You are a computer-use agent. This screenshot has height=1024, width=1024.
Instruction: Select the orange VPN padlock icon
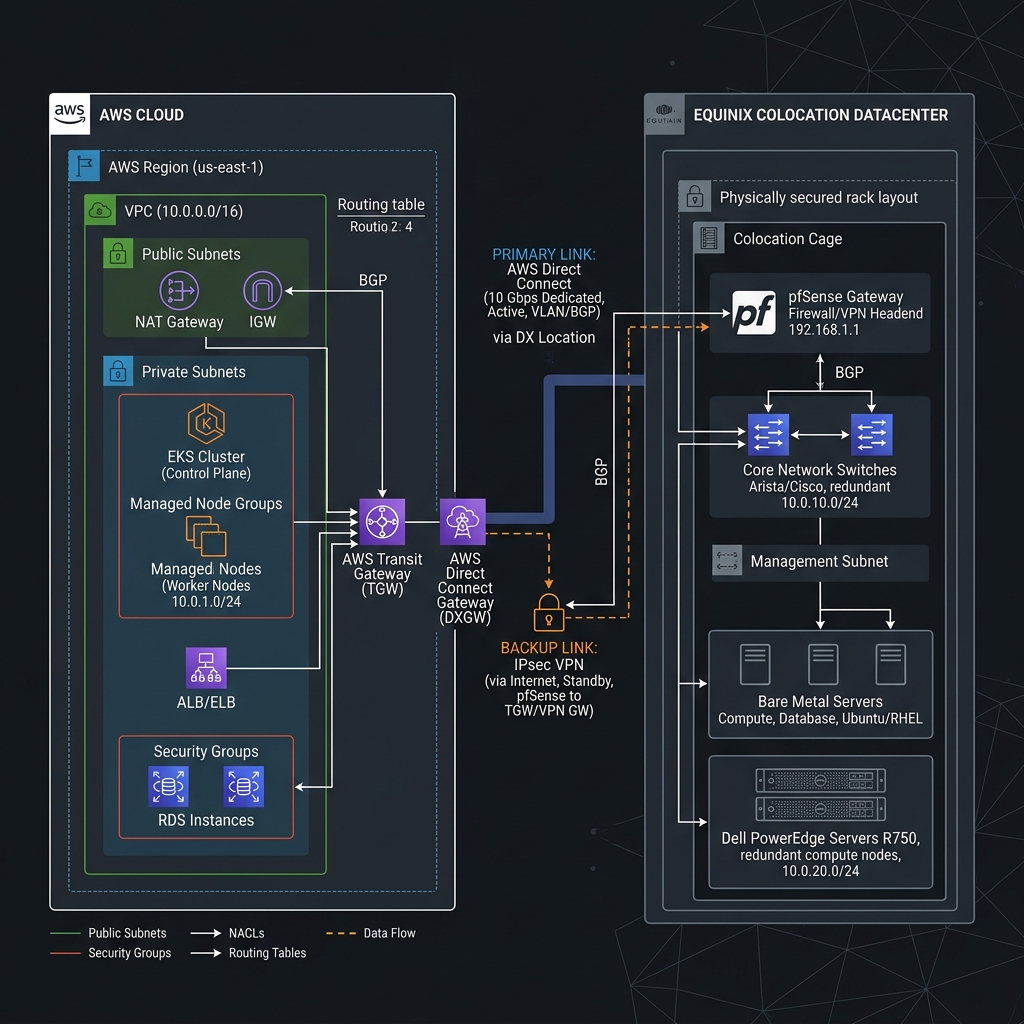(549, 613)
